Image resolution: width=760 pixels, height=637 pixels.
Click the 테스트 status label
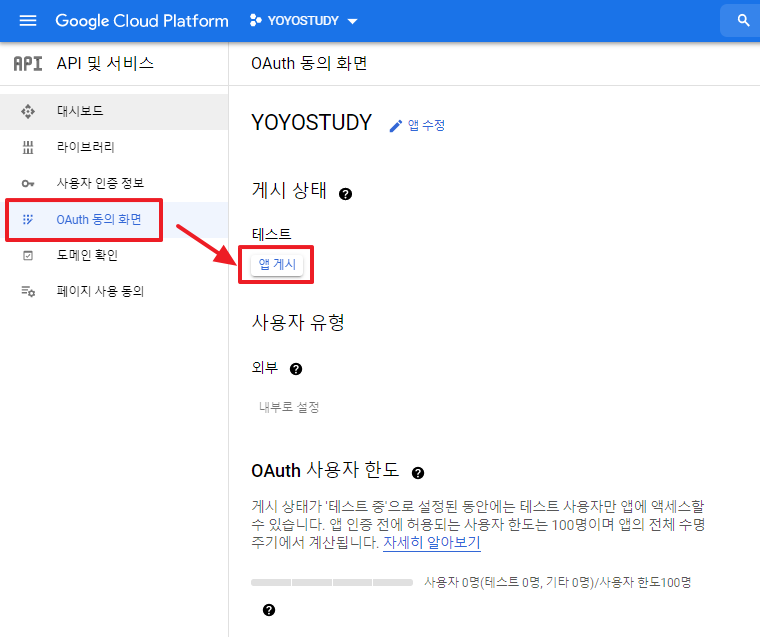tap(271, 235)
